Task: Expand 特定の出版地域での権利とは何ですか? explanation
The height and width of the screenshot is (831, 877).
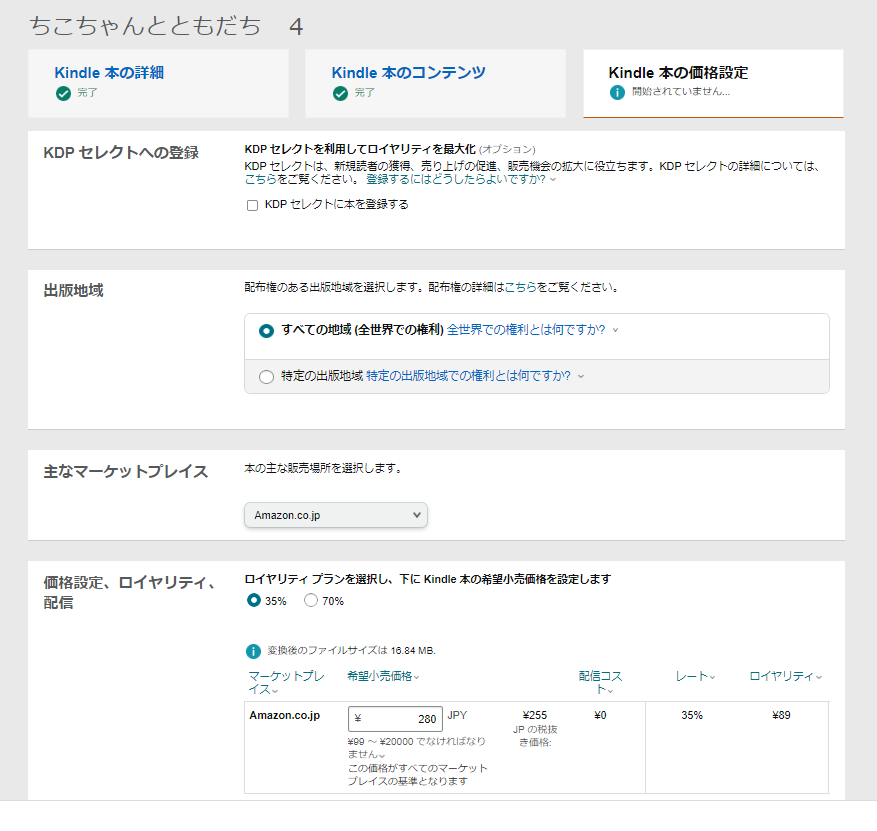Action: tap(474, 376)
